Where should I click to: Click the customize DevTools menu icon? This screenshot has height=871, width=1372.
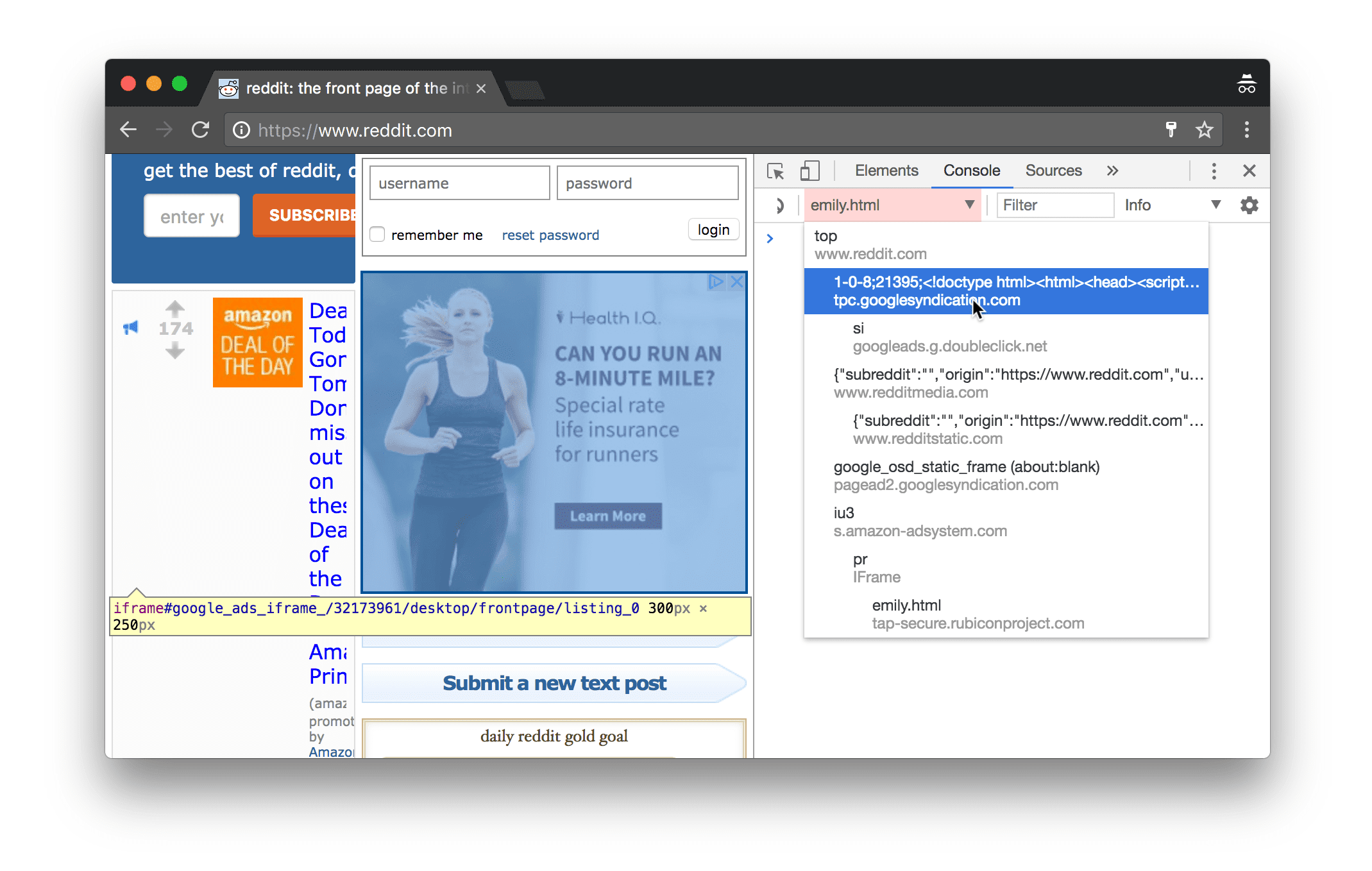(1213, 171)
